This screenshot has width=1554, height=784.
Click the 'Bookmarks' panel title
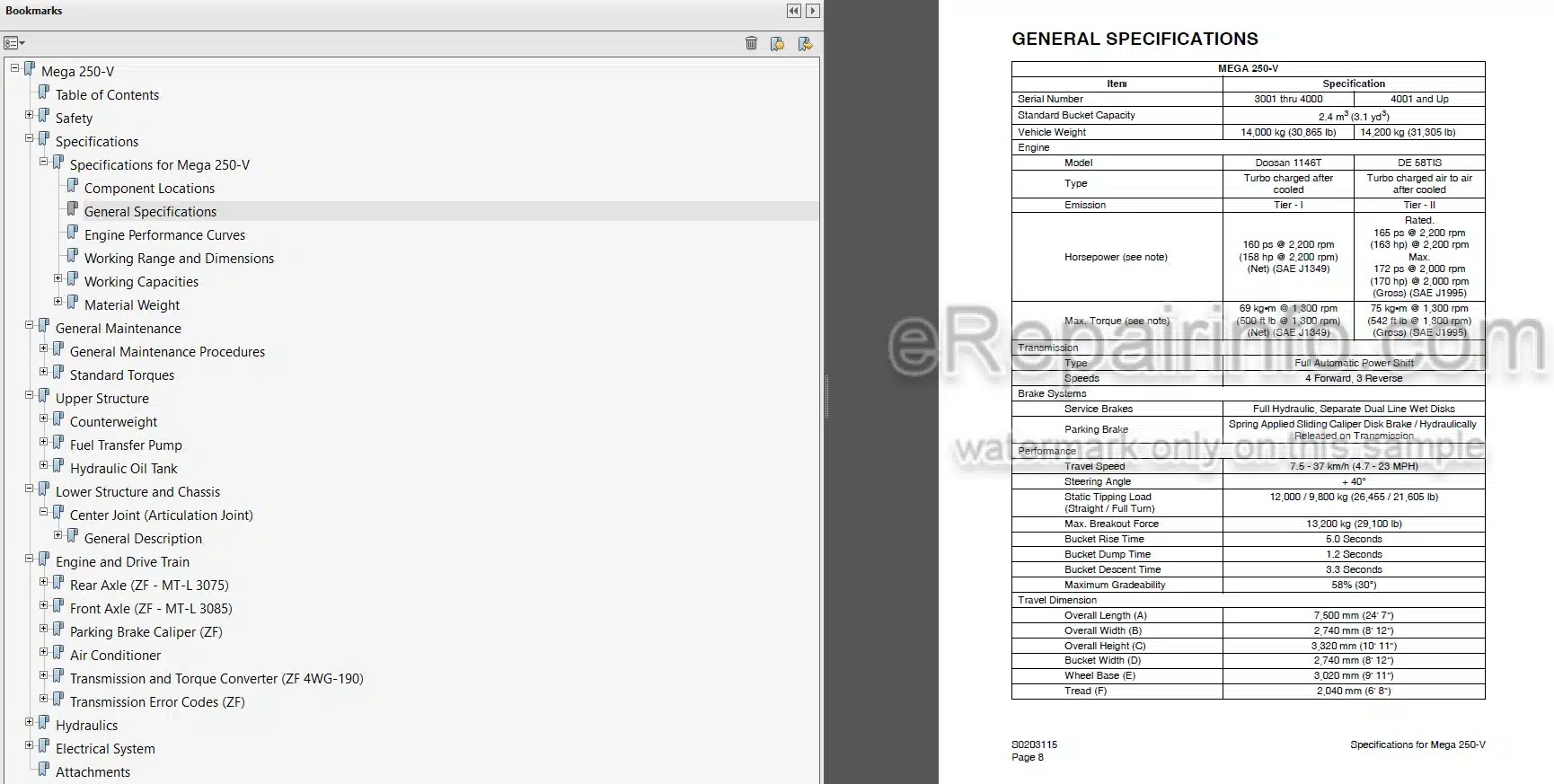(34, 11)
